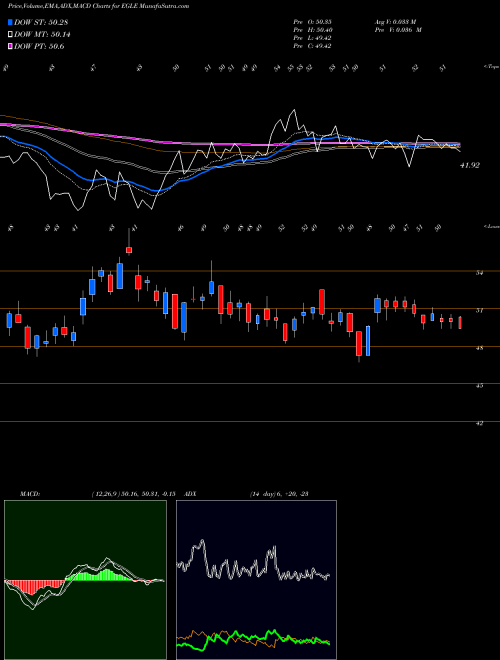This screenshot has height=660, width=500.
Task: Click the 41.92 label beside the EMA lines
Action: pyautogui.click(x=469, y=166)
